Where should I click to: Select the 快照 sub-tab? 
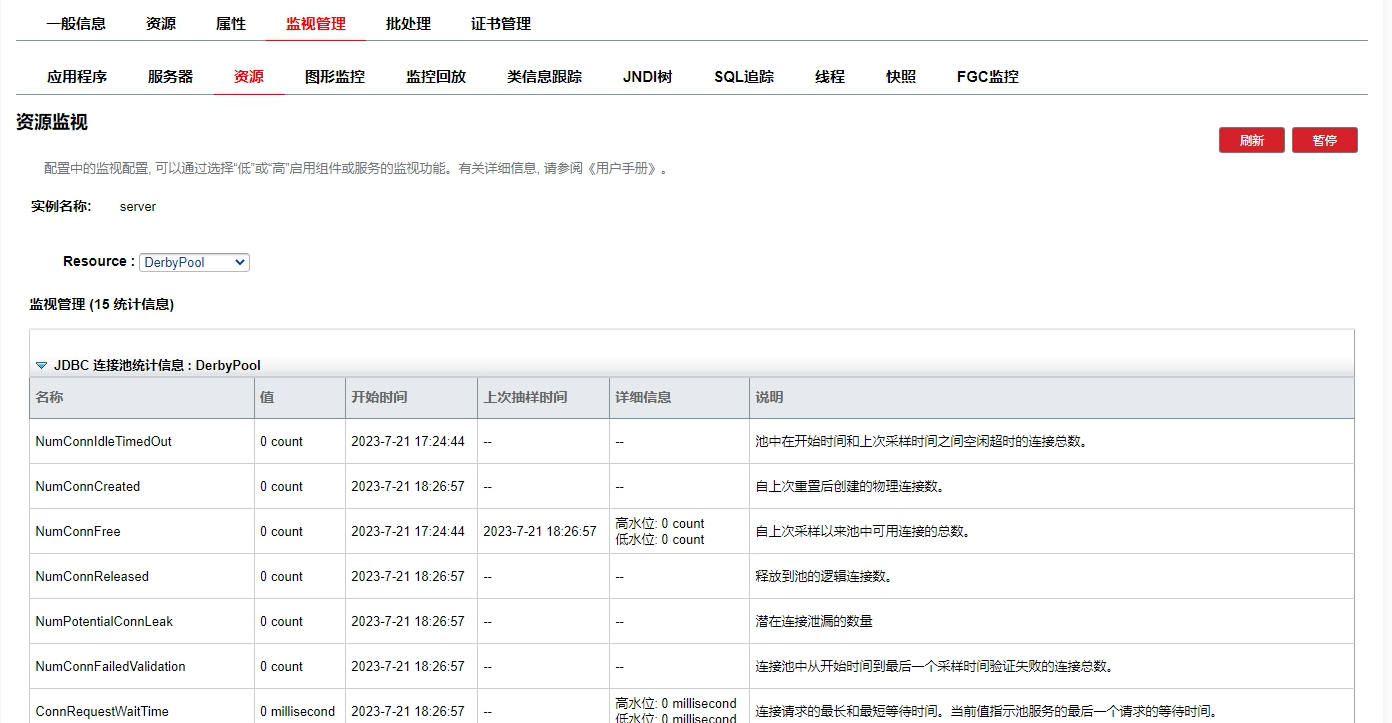click(901, 77)
